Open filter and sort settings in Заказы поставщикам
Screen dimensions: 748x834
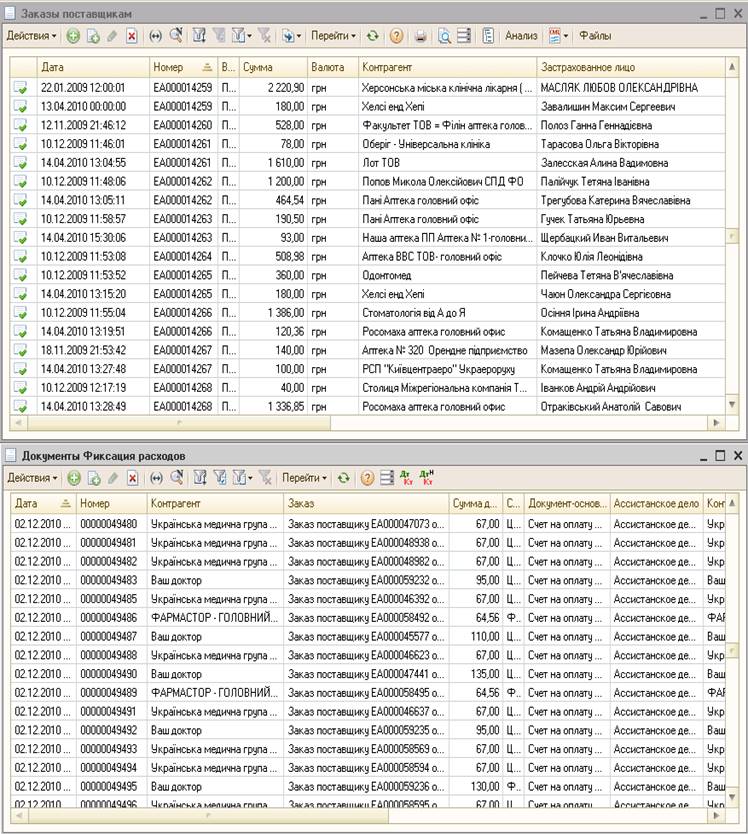[199, 36]
